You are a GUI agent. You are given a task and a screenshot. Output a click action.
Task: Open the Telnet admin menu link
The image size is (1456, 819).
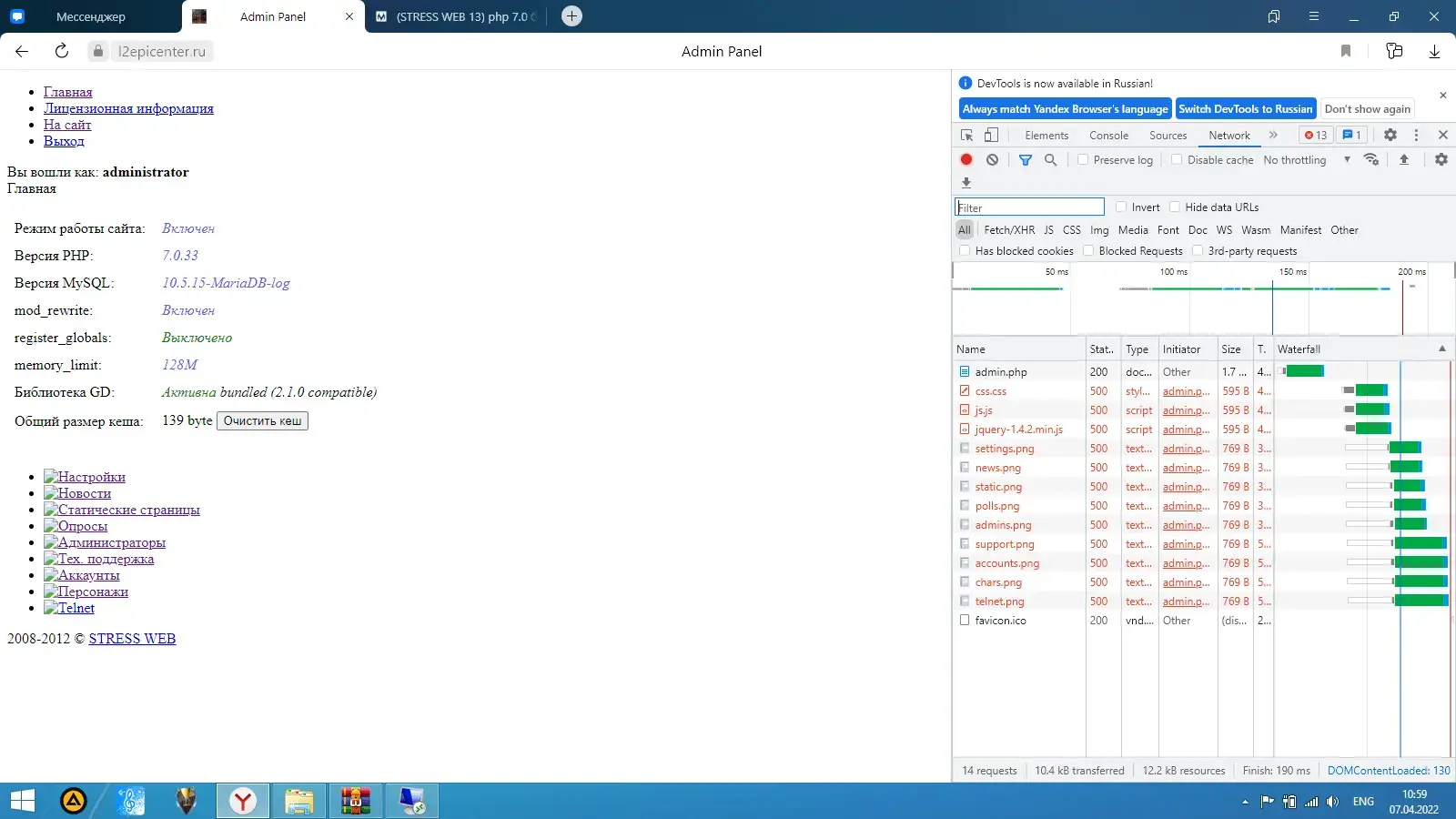click(69, 608)
